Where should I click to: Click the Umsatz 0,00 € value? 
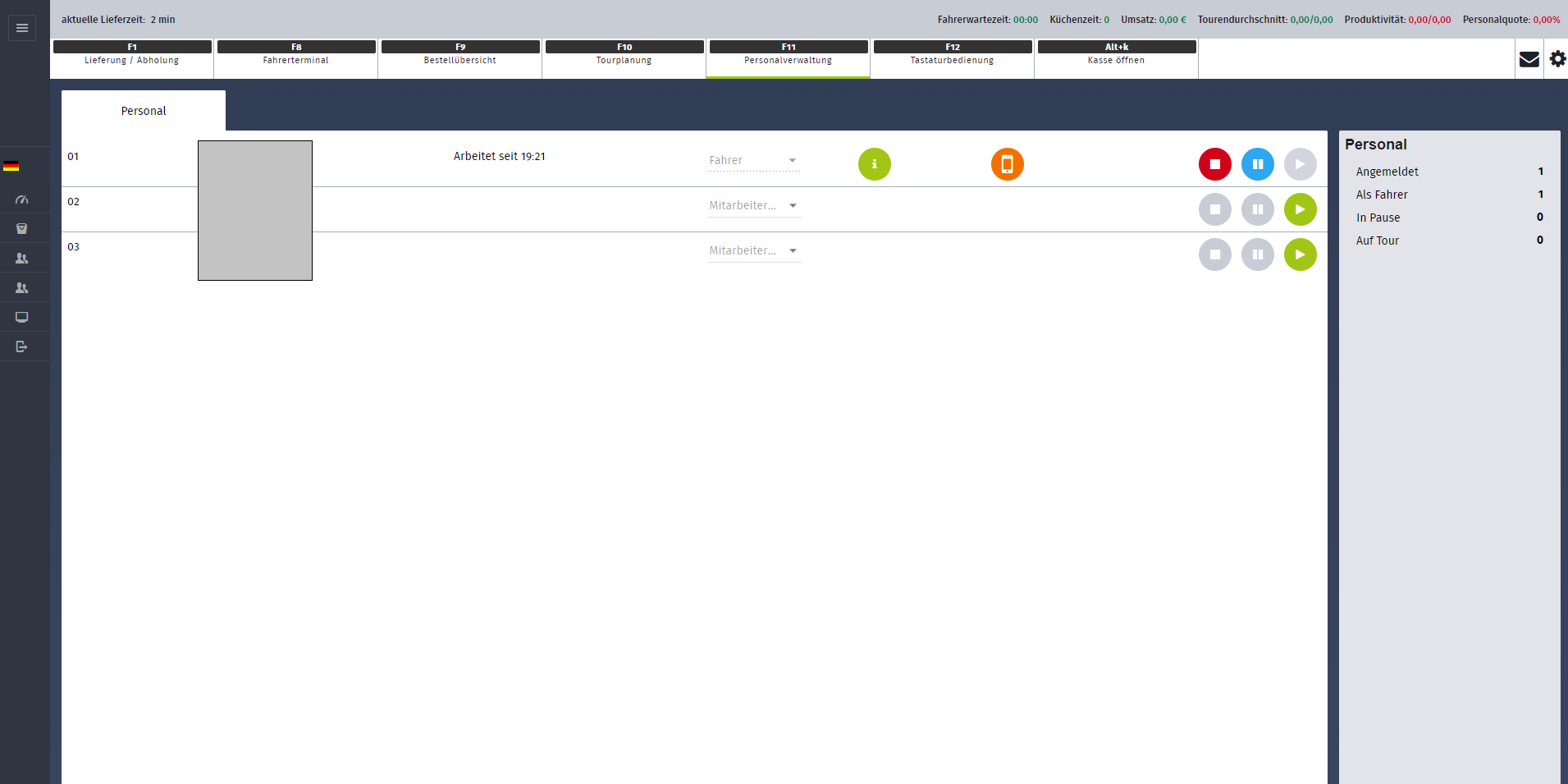click(x=1173, y=20)
